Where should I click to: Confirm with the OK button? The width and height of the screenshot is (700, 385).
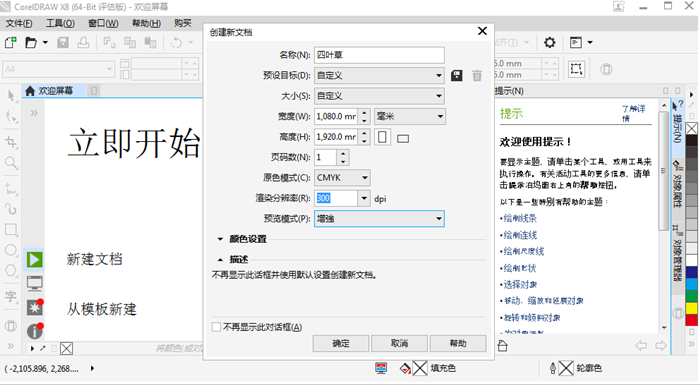341,343
